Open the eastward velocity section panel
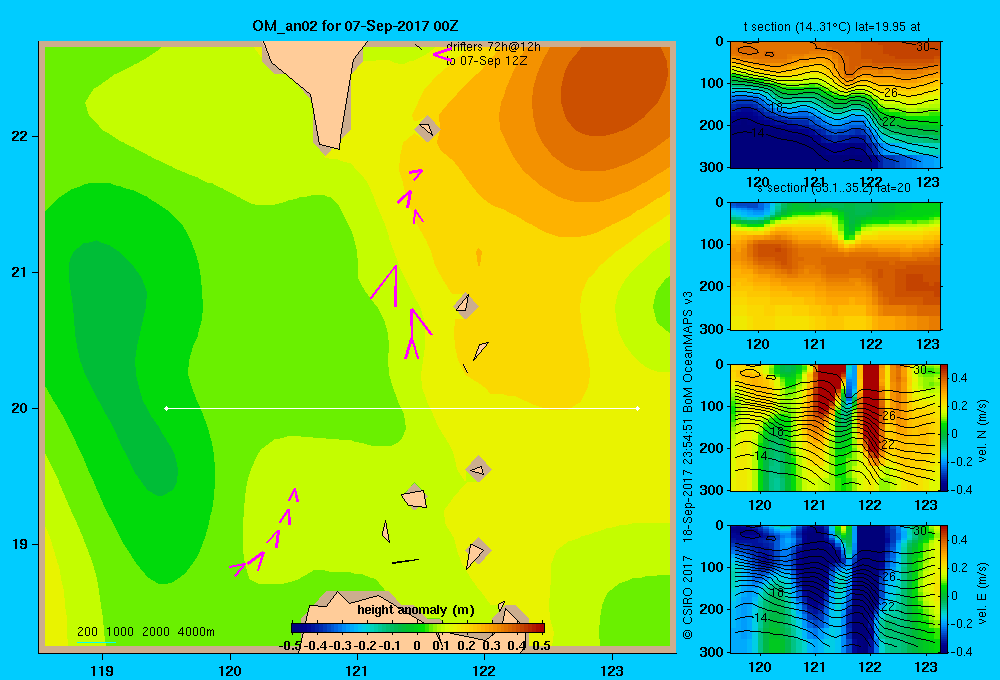The height and width of the screenshot is (680, 1000). (x=835, y=589)
